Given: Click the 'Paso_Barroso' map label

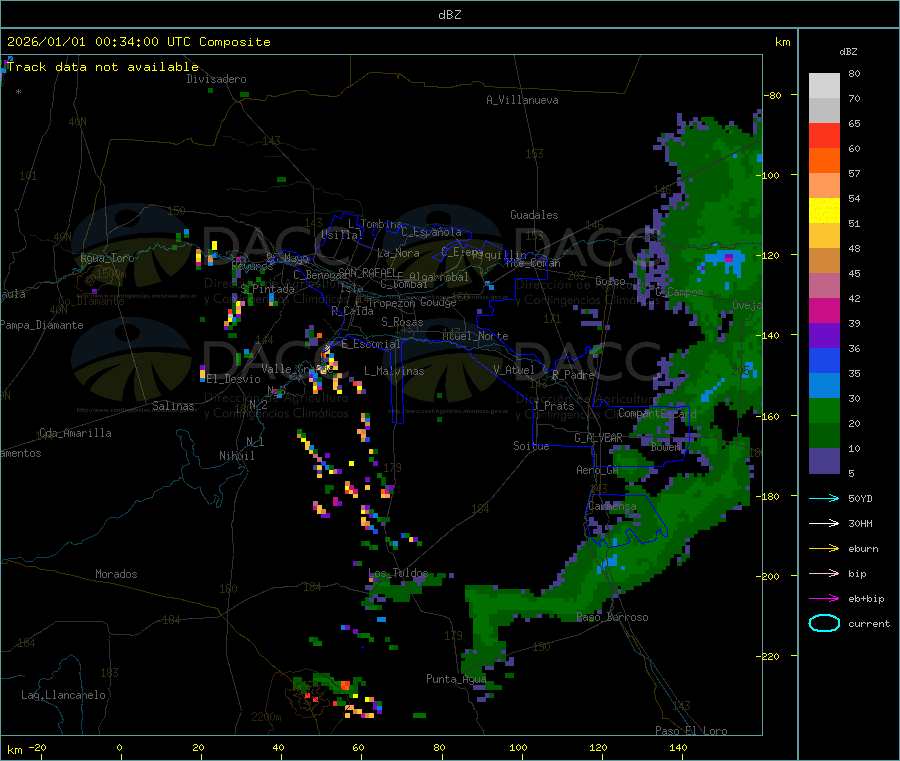Looking at the screenshot, I should point(612,617).
